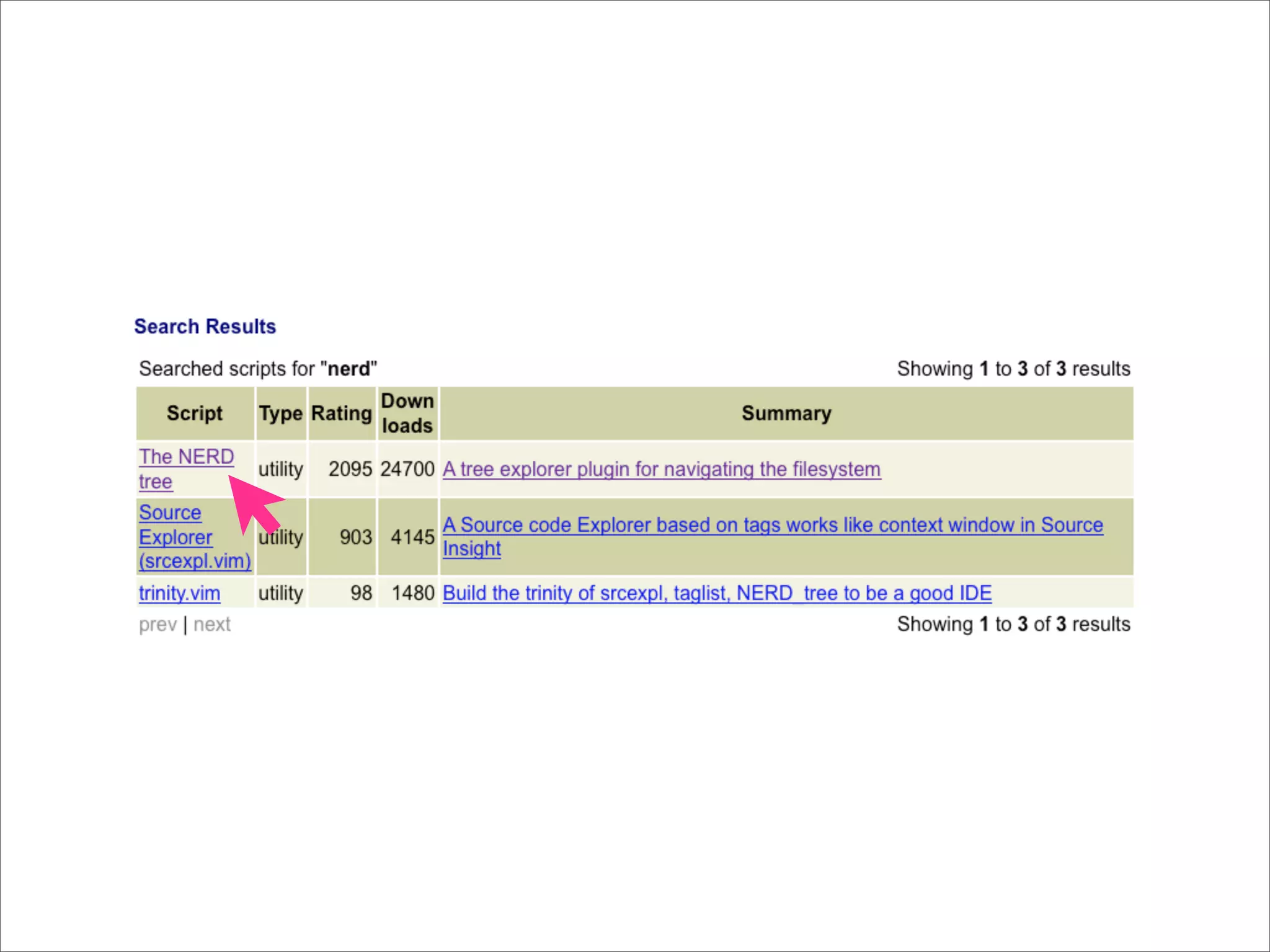Click the Searched scripts for "nerd" text
This screenshot has height=952, width=1270.
[258, 369]
